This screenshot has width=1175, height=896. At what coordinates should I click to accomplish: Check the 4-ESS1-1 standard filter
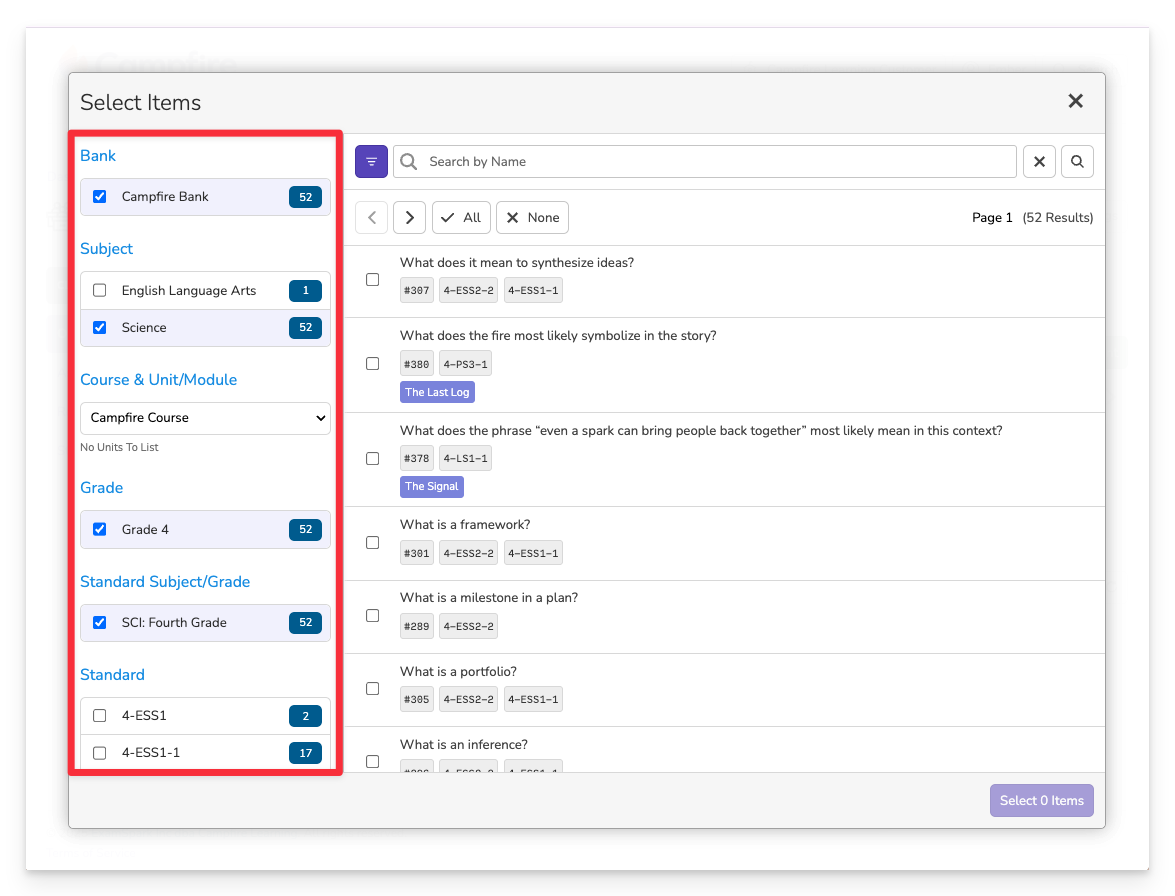[x=100, y=753]
